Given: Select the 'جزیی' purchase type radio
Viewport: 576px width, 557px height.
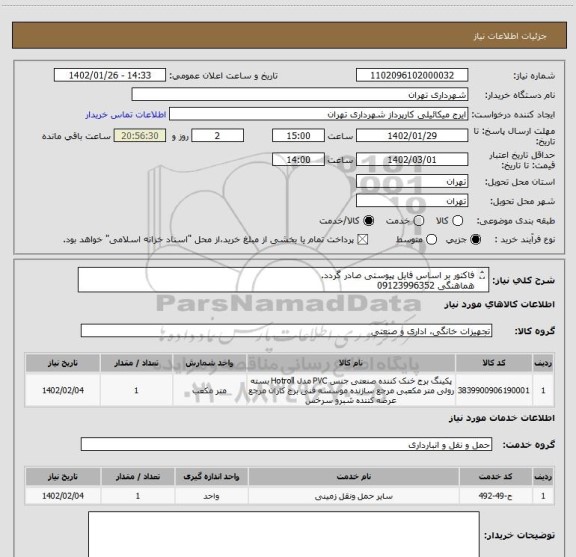Looking at the screenshot, I should pyautogui.click(x=475, y=240).
